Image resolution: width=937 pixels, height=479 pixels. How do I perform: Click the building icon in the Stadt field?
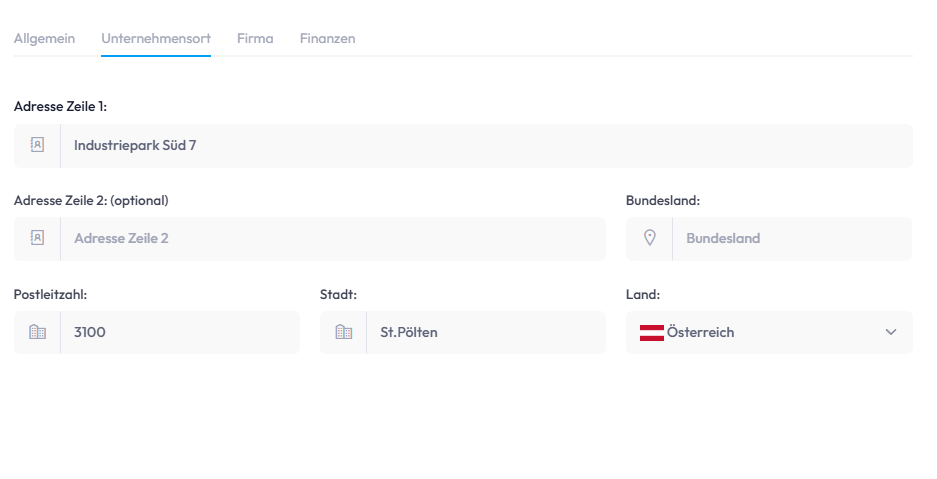343,332
